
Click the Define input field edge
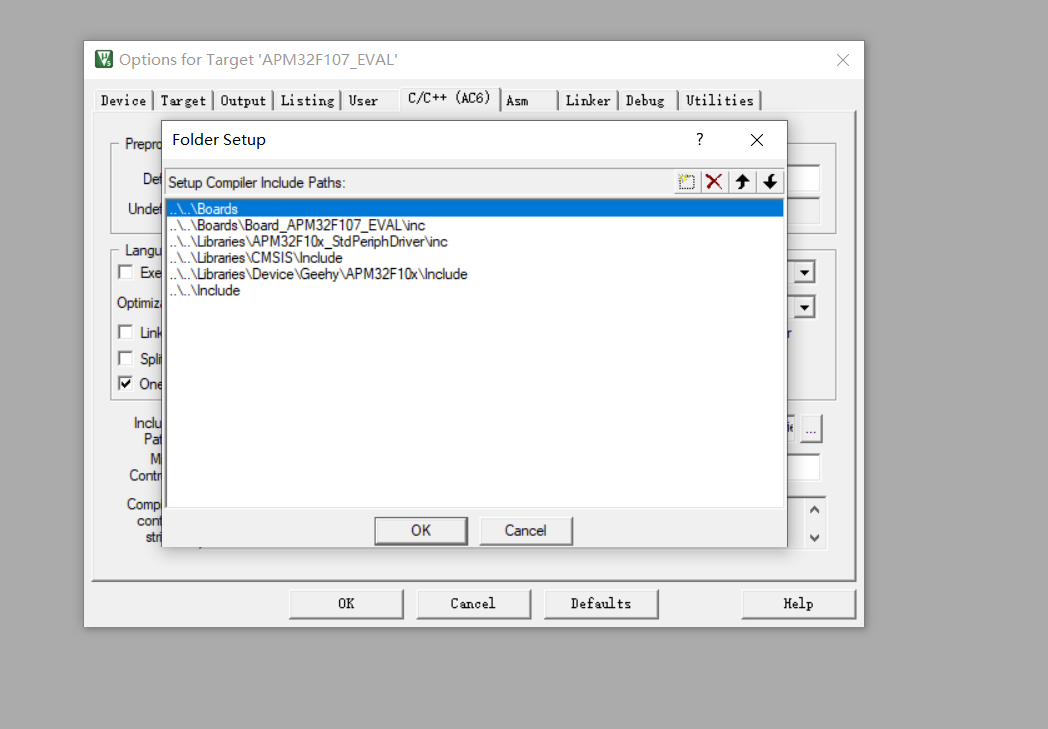click(x=803, y=179)
